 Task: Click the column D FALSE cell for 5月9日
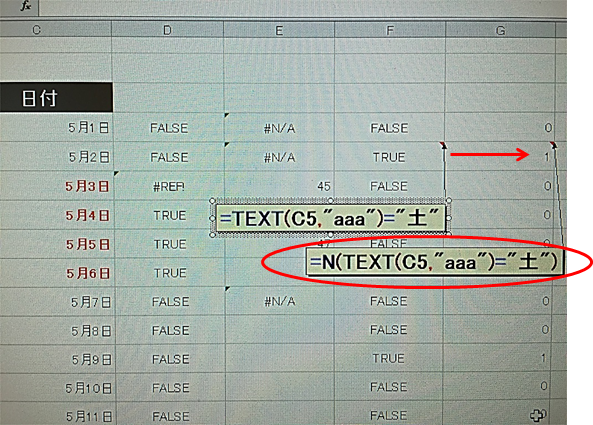click(171, 359)
